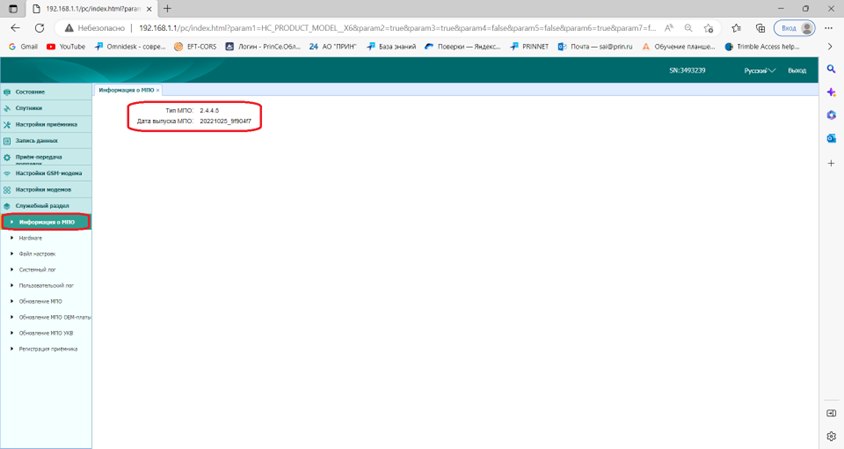Toggle the sidebar hide icon
The image size is (844, 449).
pos(831,413)
